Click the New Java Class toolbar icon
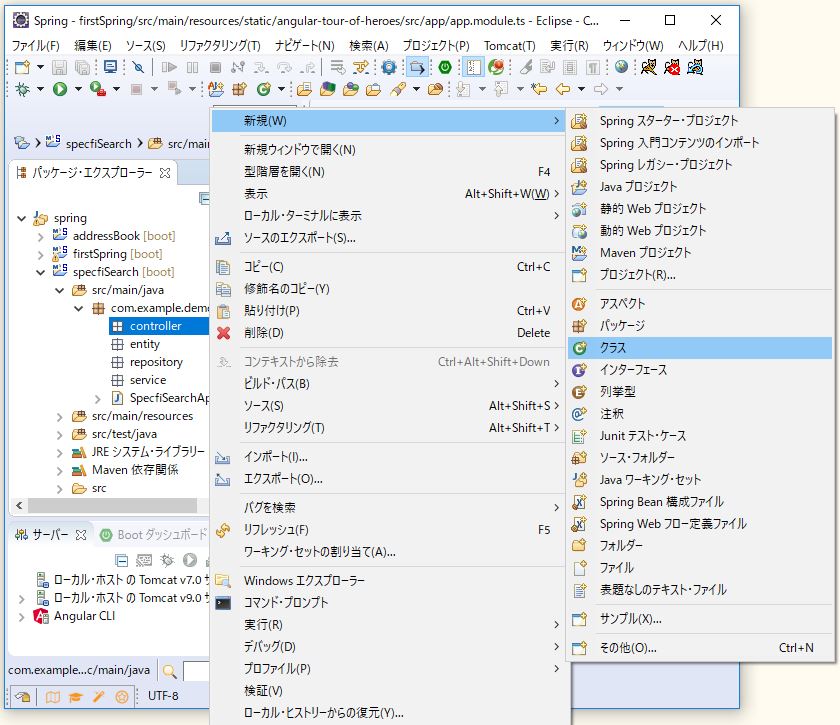The height and width of the screenshot is (725, 840). click(264, 89)
